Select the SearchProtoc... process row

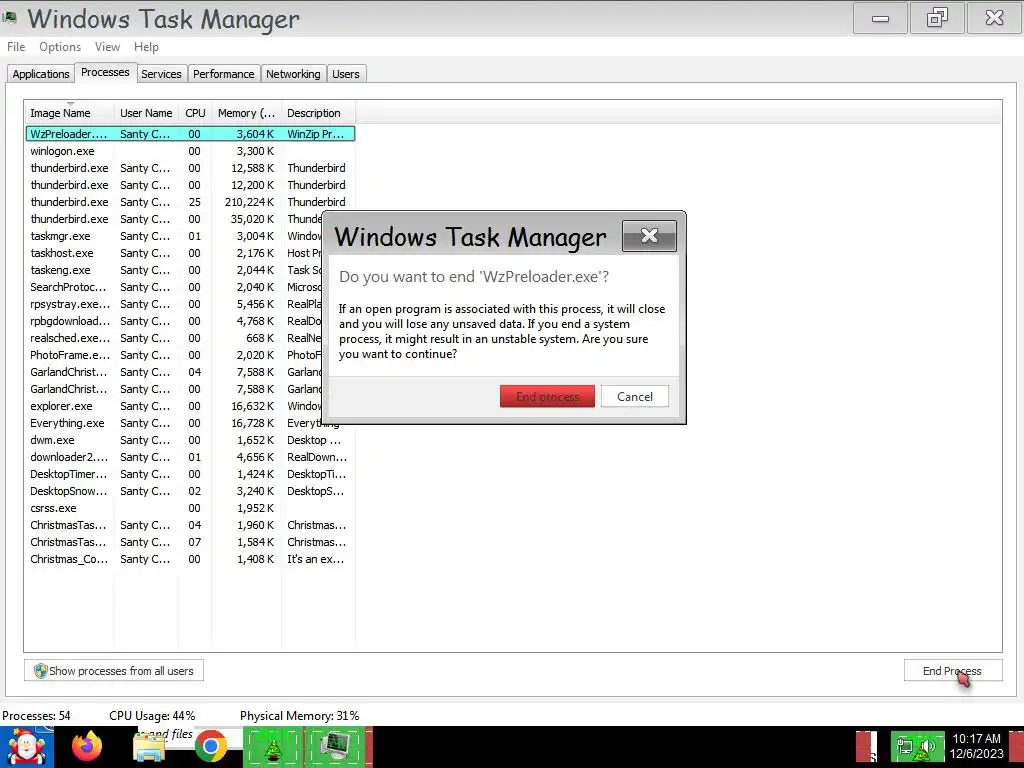tap(174, 287)
